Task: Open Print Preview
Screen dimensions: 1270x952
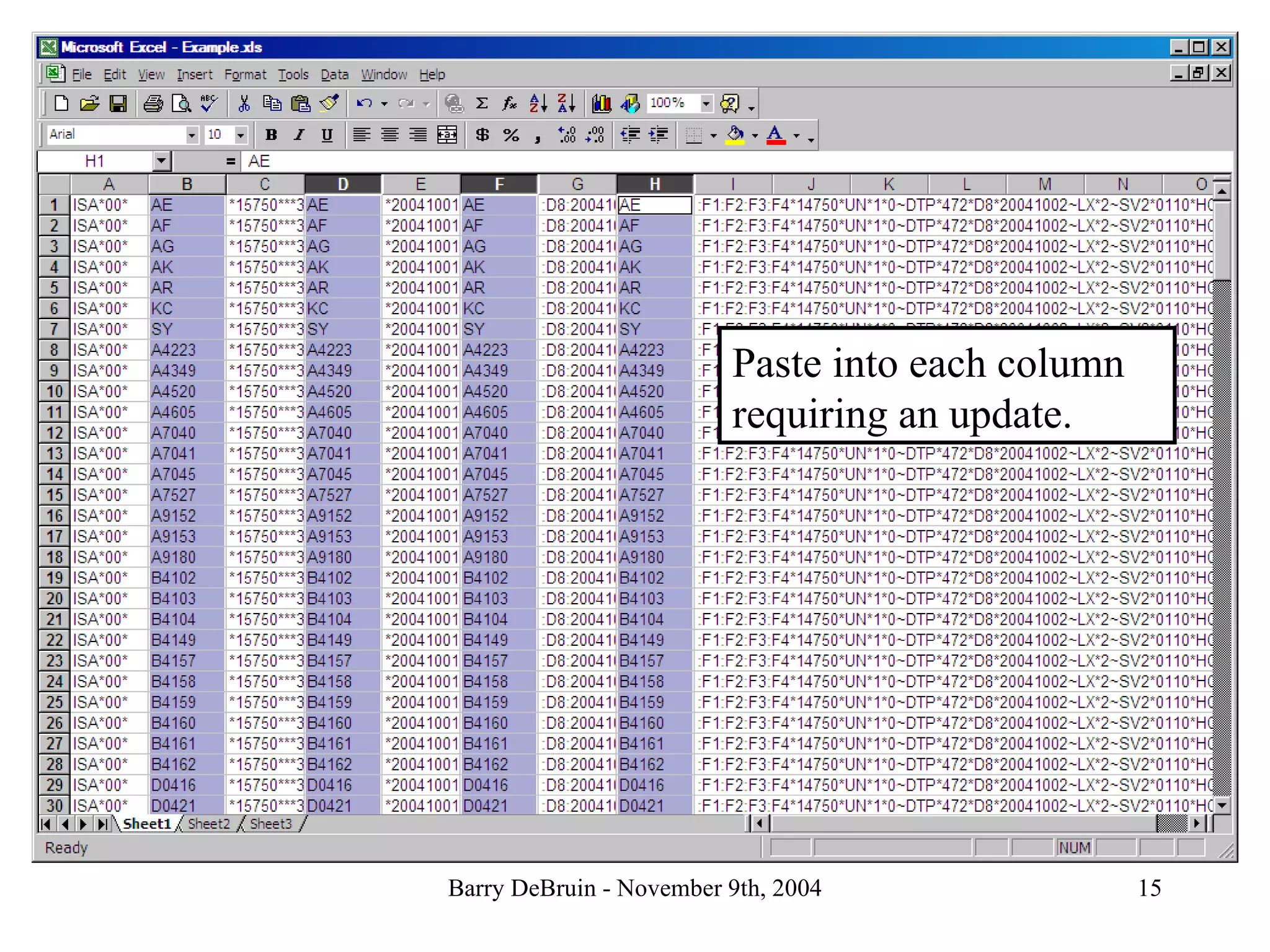Action: [x=181, y=104]
